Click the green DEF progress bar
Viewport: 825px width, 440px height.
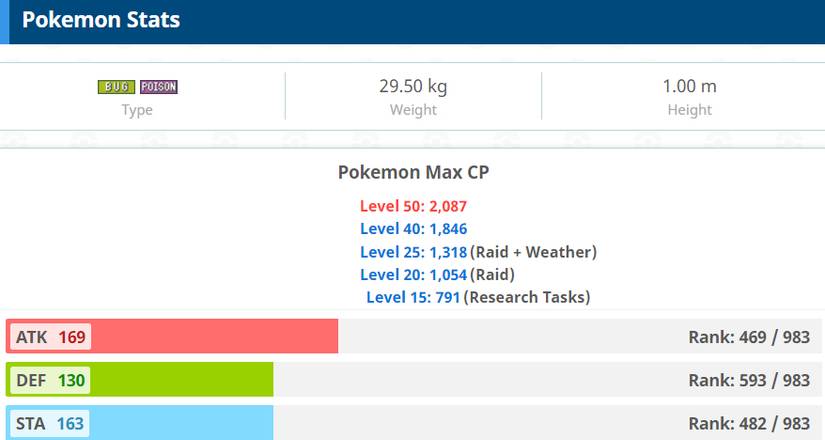pos(139,379)
